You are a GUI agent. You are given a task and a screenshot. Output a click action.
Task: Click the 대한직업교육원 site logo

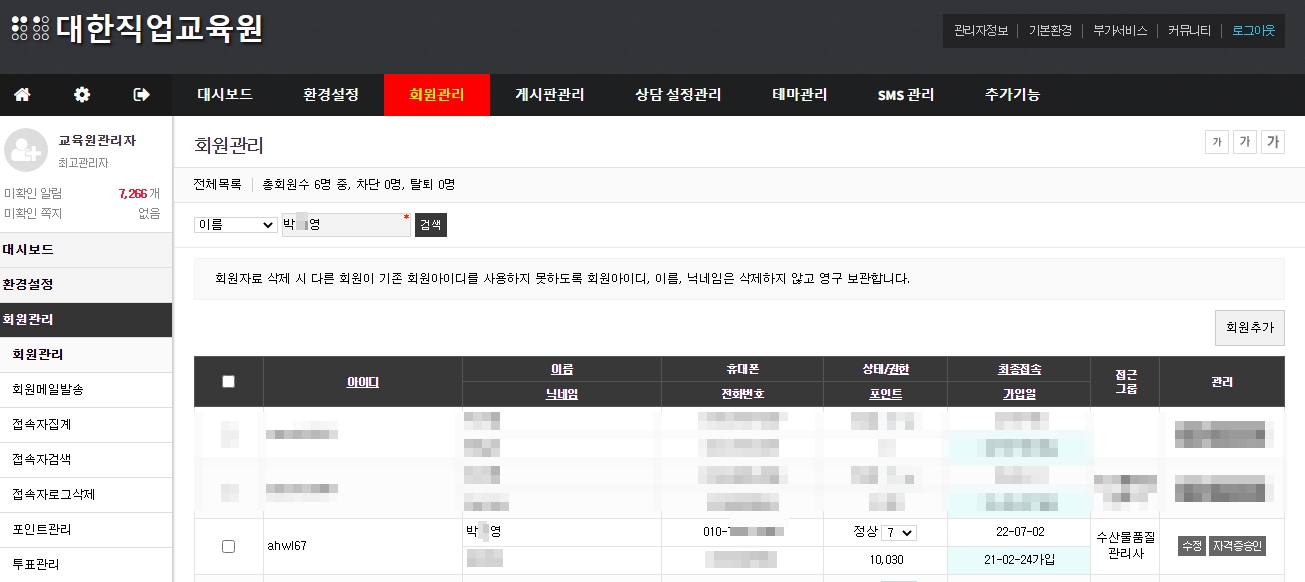coord(137,28)
